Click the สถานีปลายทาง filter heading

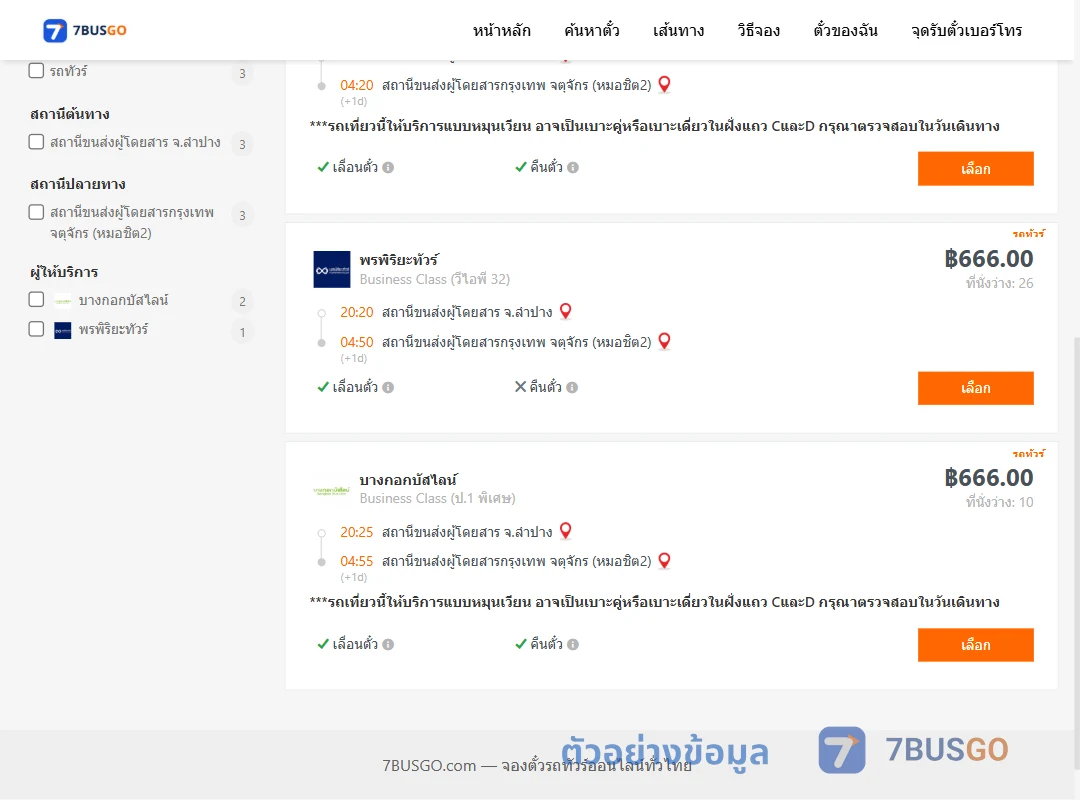pyautogui.click(x=78, y=184)
